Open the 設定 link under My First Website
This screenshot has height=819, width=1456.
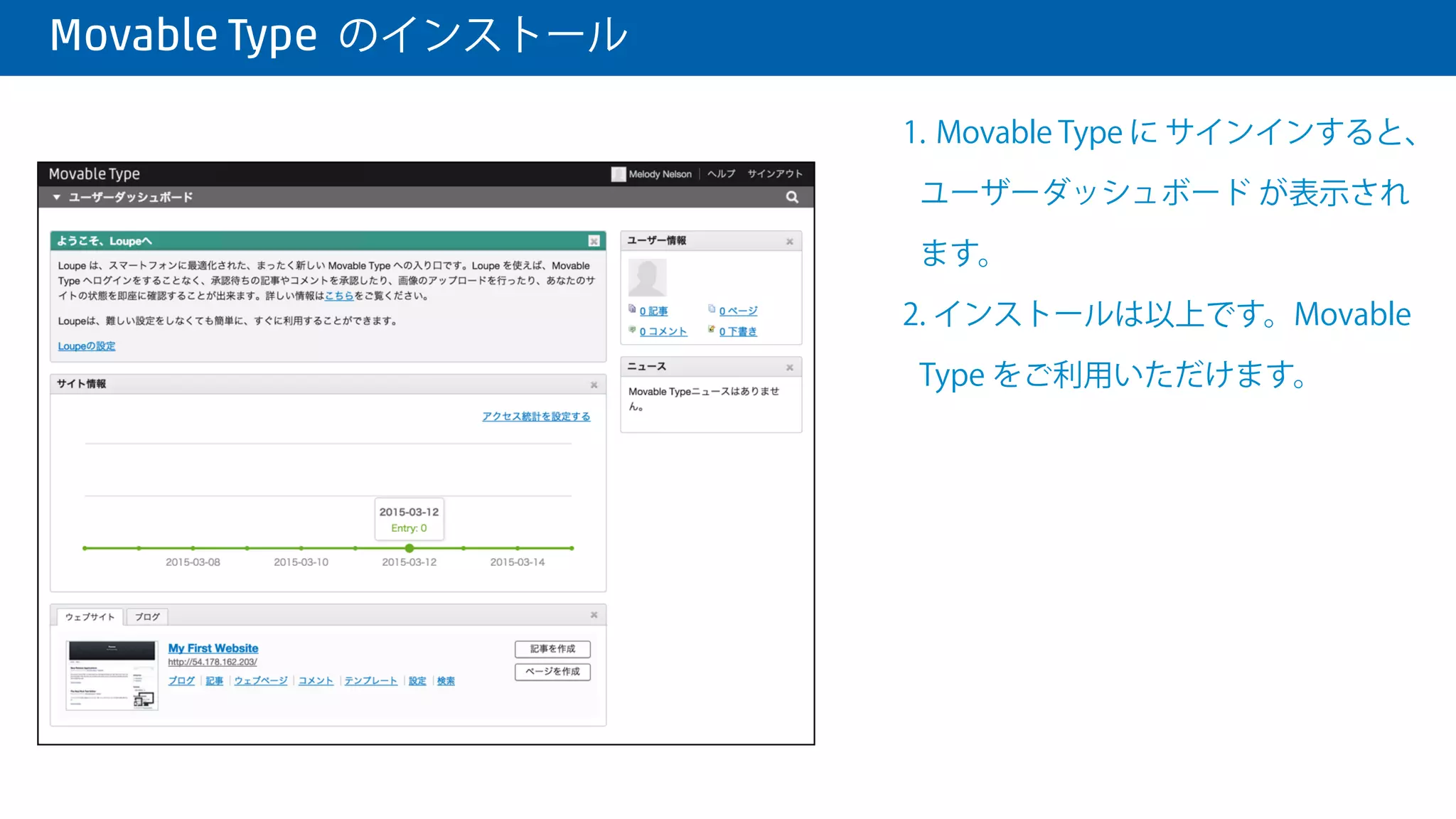(x=417, y=681)
